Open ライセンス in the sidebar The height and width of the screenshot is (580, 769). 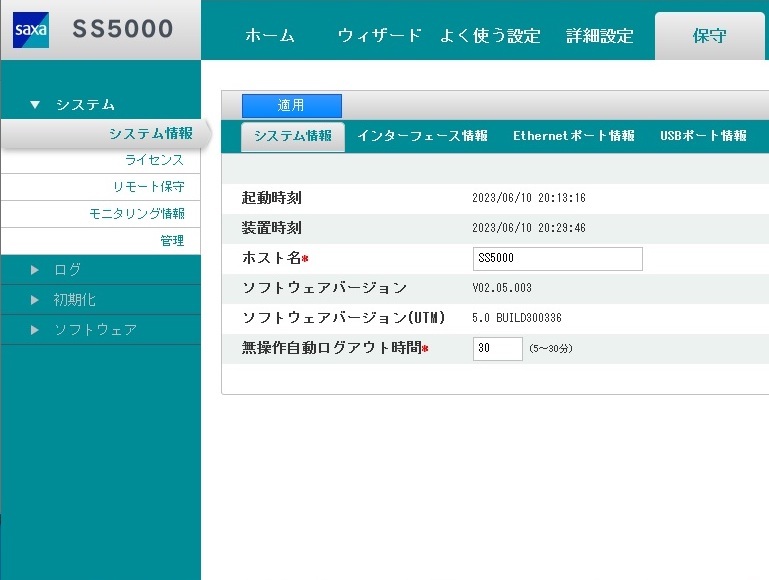(x=101, y=160)
